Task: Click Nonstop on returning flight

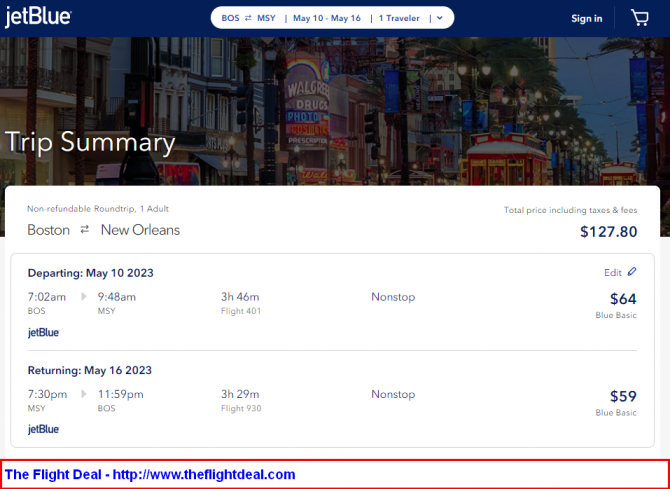Action: coord(393,394)
